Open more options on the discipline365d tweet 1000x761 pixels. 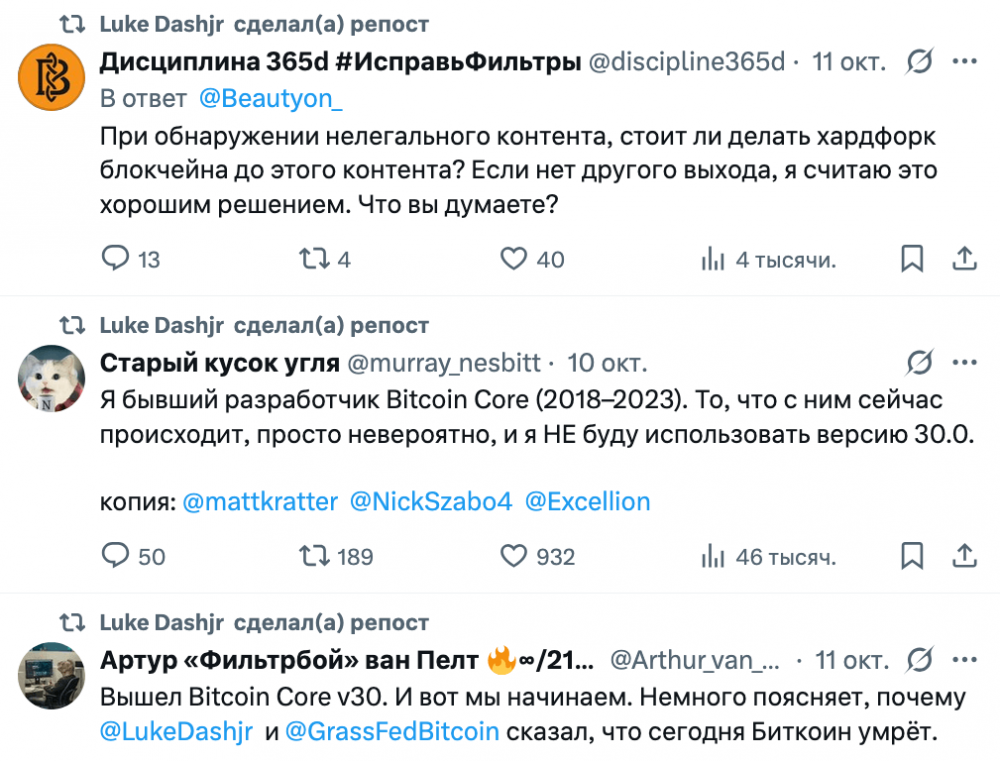[964, 63]
